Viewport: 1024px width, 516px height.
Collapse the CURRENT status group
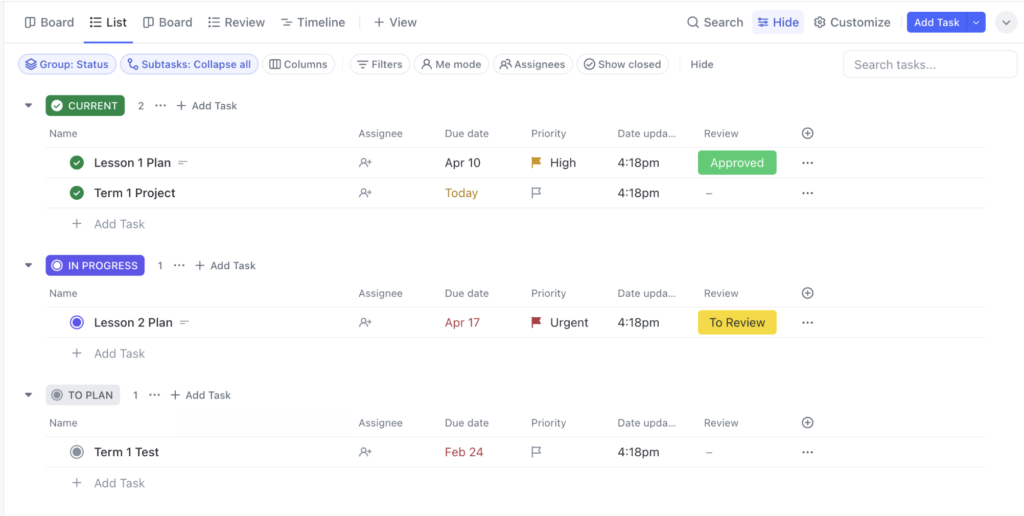29,106
